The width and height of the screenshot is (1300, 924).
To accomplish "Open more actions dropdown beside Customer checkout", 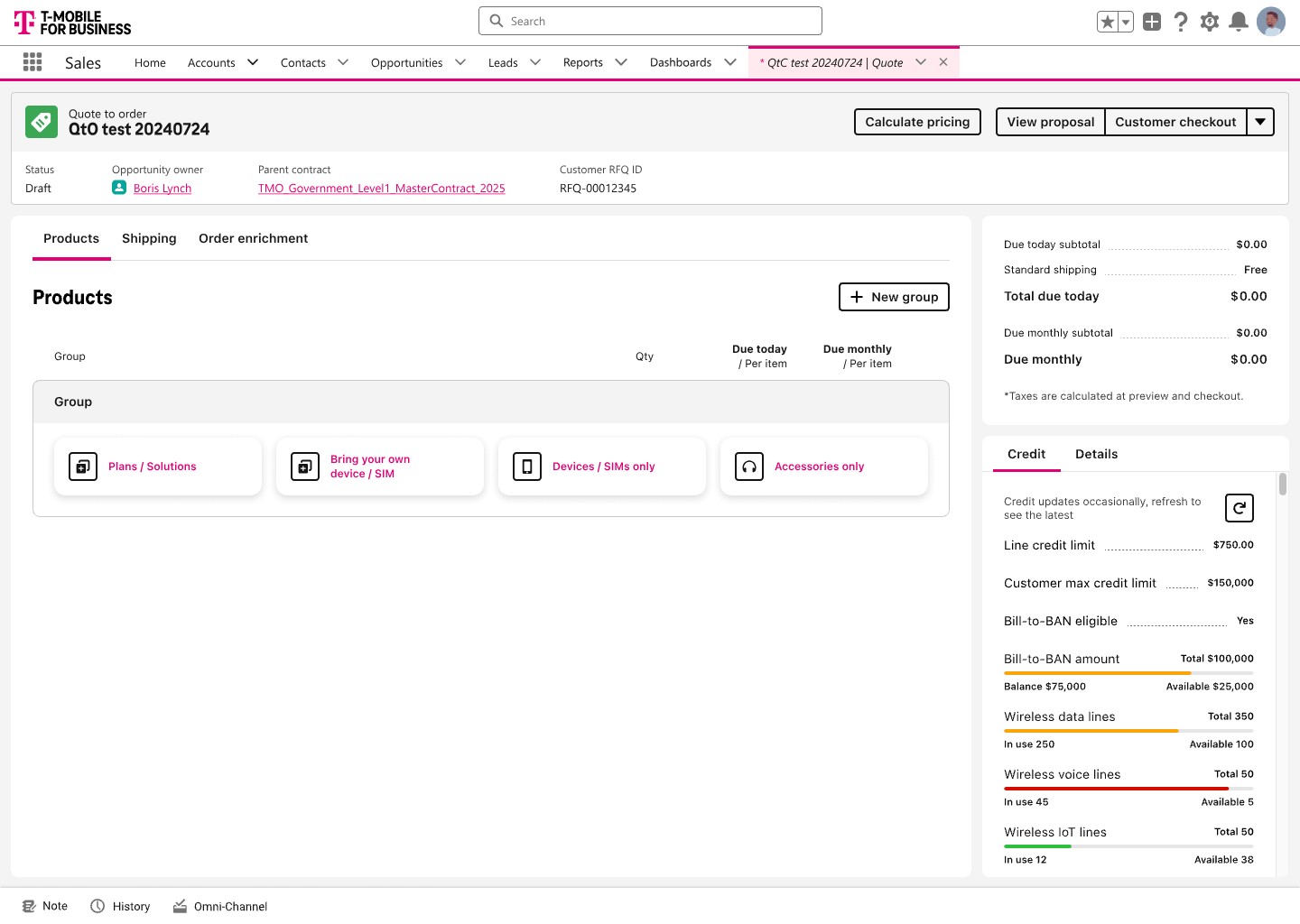I will tap(1260, 122).
